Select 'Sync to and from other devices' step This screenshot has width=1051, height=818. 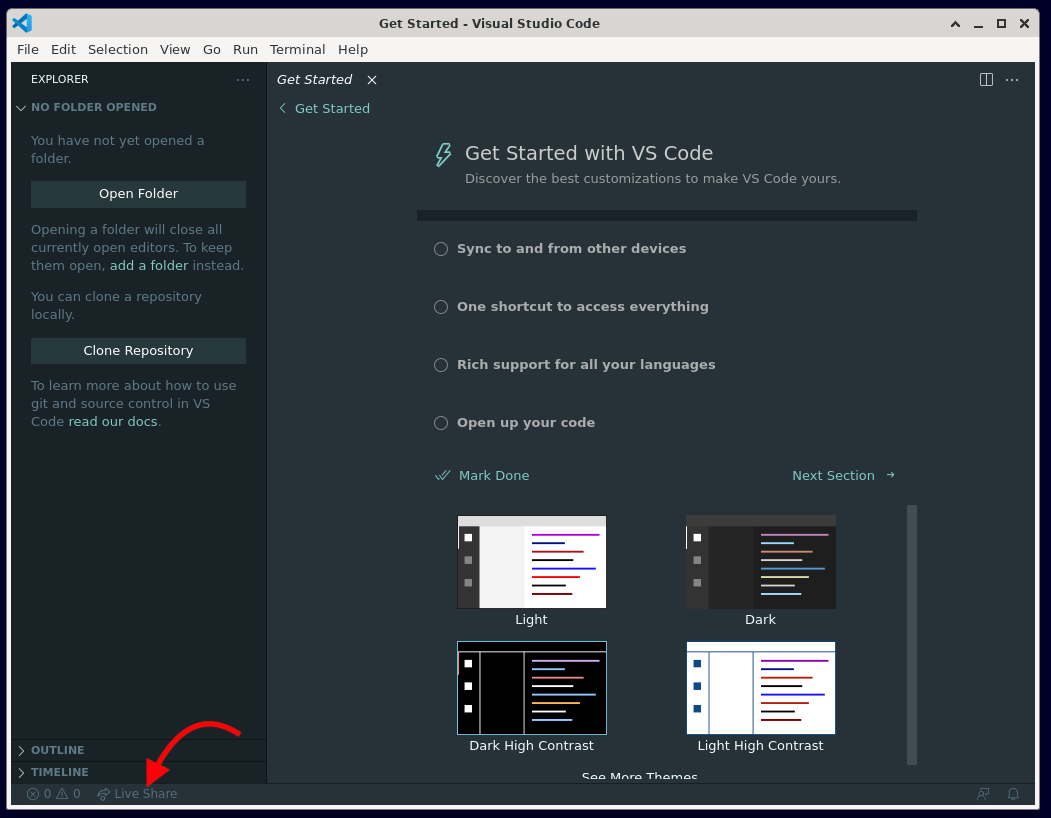click(x=571, y=249)
